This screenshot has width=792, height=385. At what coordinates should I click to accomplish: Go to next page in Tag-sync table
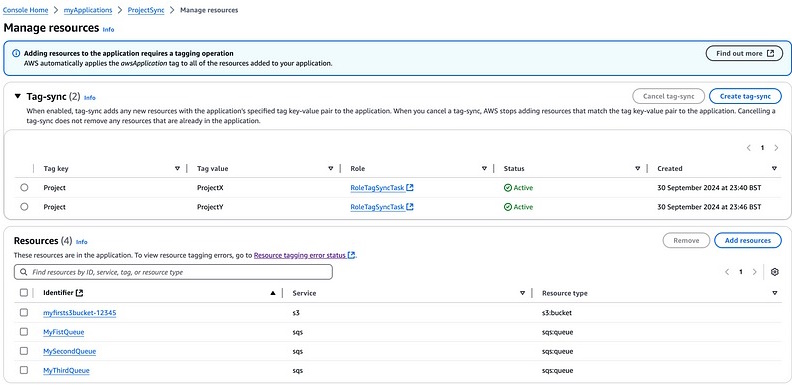pyautogui.click(x=776, y=148)
